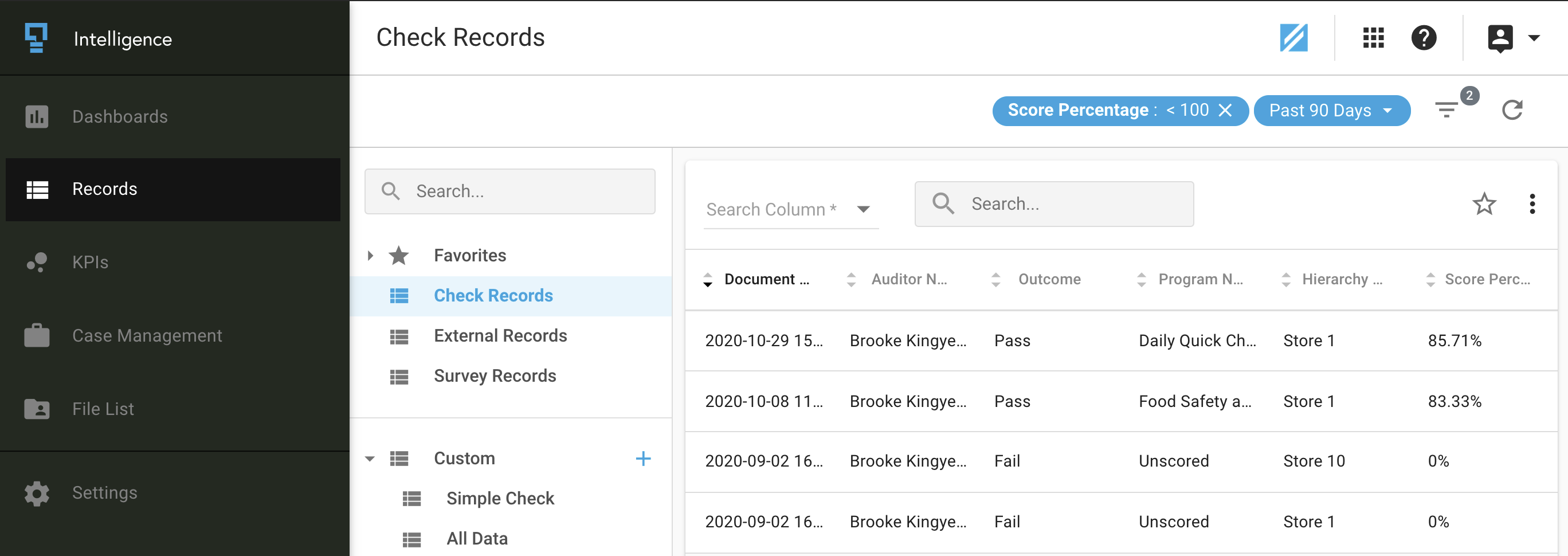The width and height of the screenshot is (1568, 556).
Task: Open the apps grid launcher
Action: click(1373, 38)
